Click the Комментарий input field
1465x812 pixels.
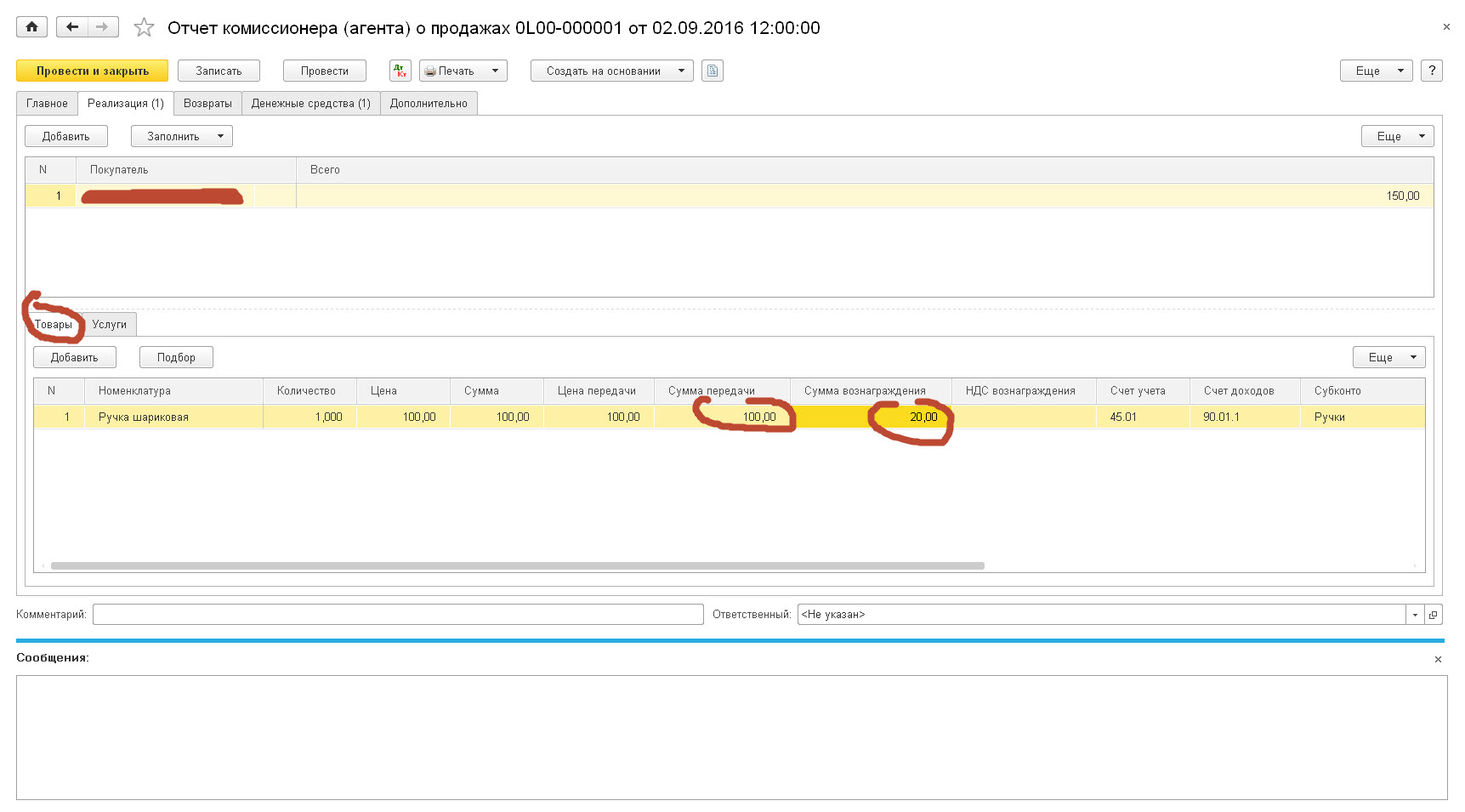tap(397, 615)
